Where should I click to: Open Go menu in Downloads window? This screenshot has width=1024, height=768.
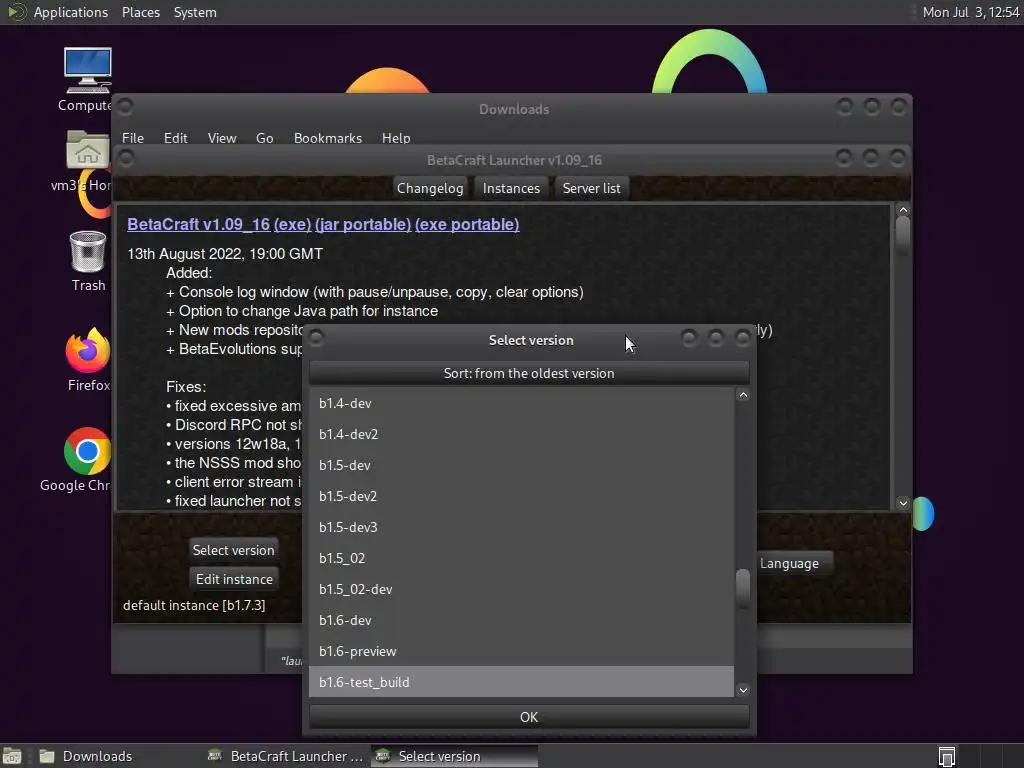264,138
